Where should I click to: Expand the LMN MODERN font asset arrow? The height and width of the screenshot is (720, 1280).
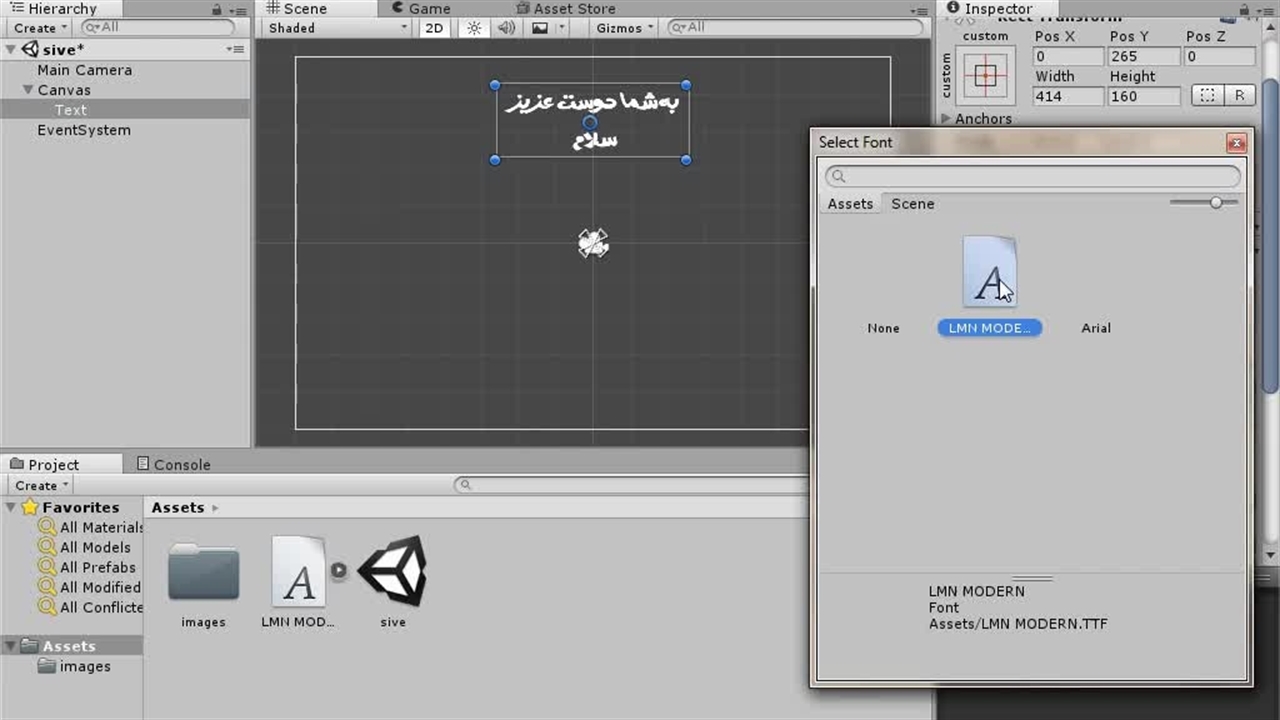point(339,570)
